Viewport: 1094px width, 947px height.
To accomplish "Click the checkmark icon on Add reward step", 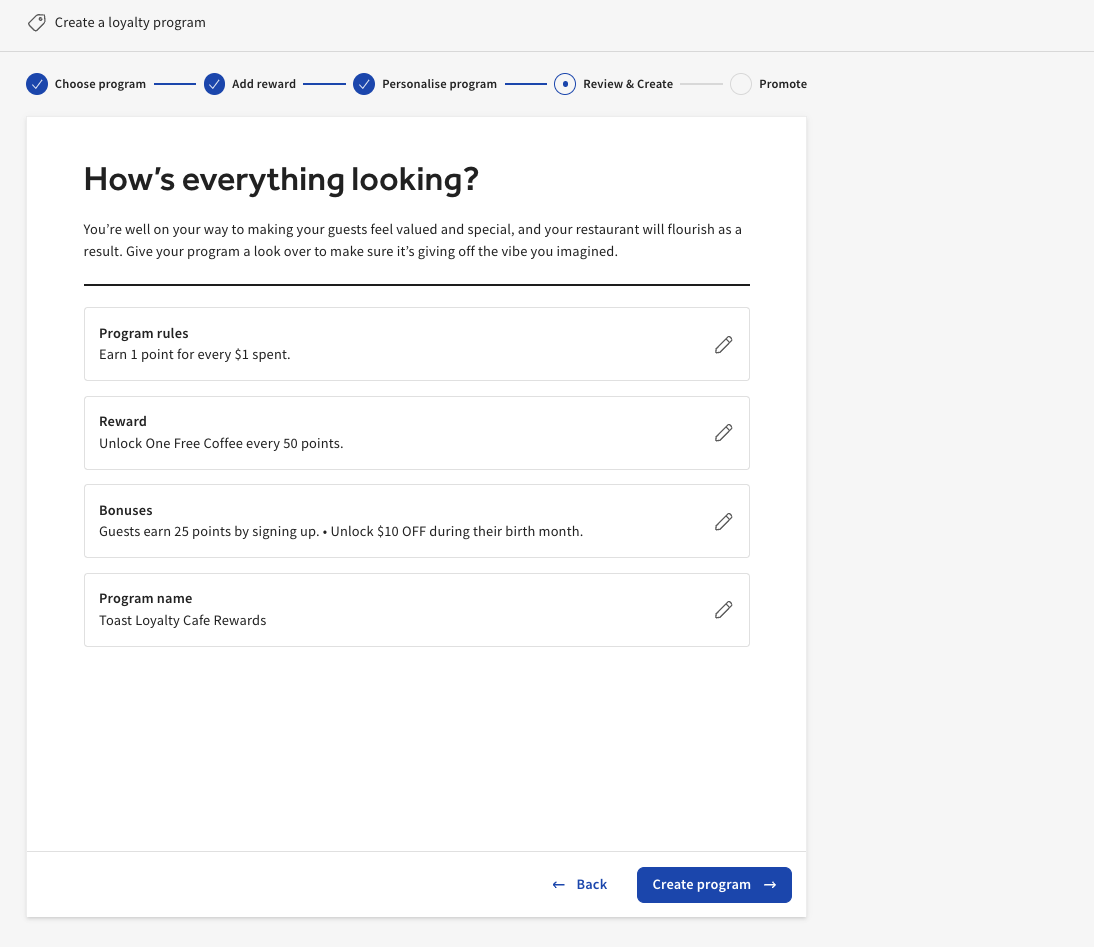I will pyautogui.click(x=214, y=84).
